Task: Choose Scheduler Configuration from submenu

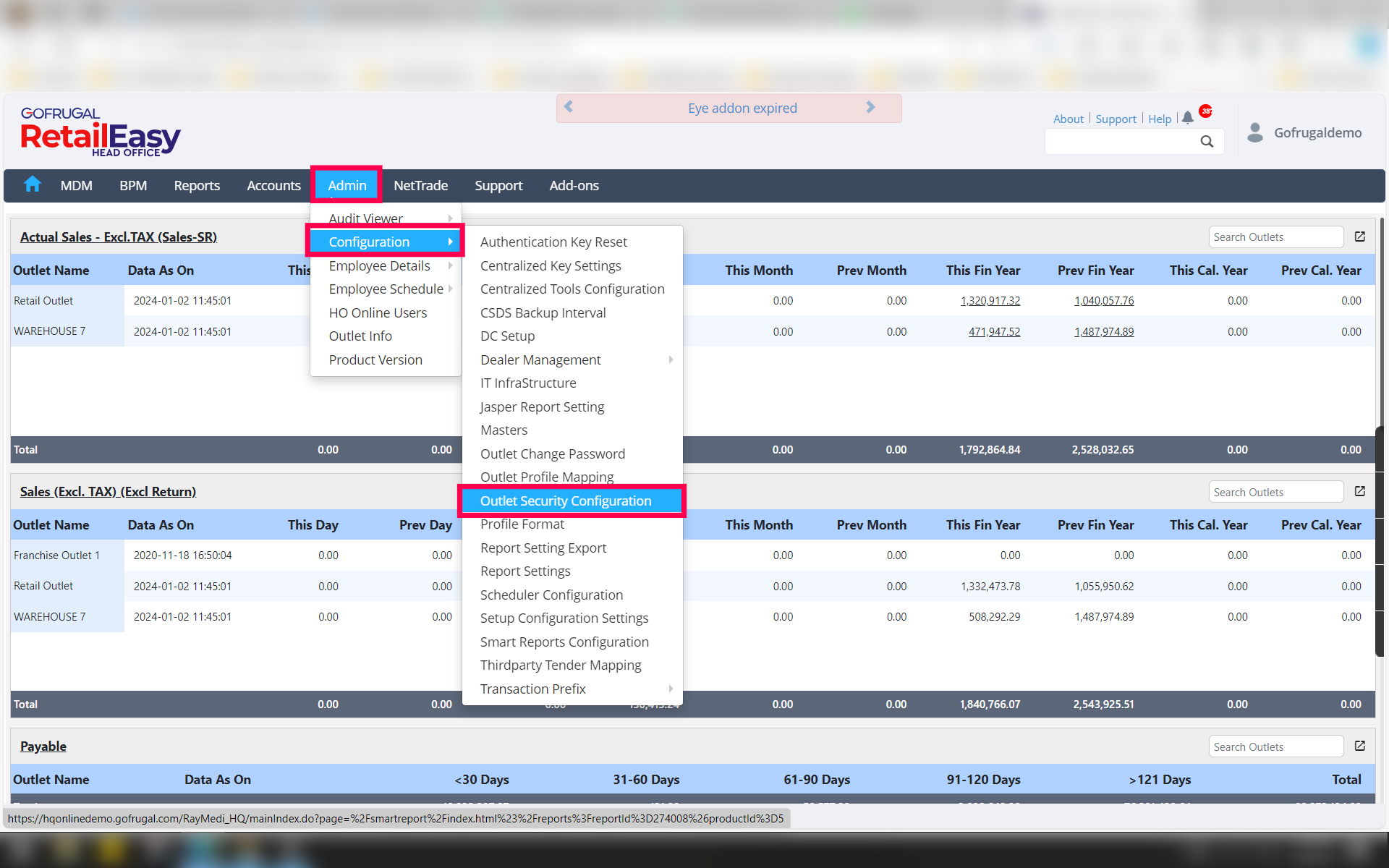Action: click(x=551, y=595)
